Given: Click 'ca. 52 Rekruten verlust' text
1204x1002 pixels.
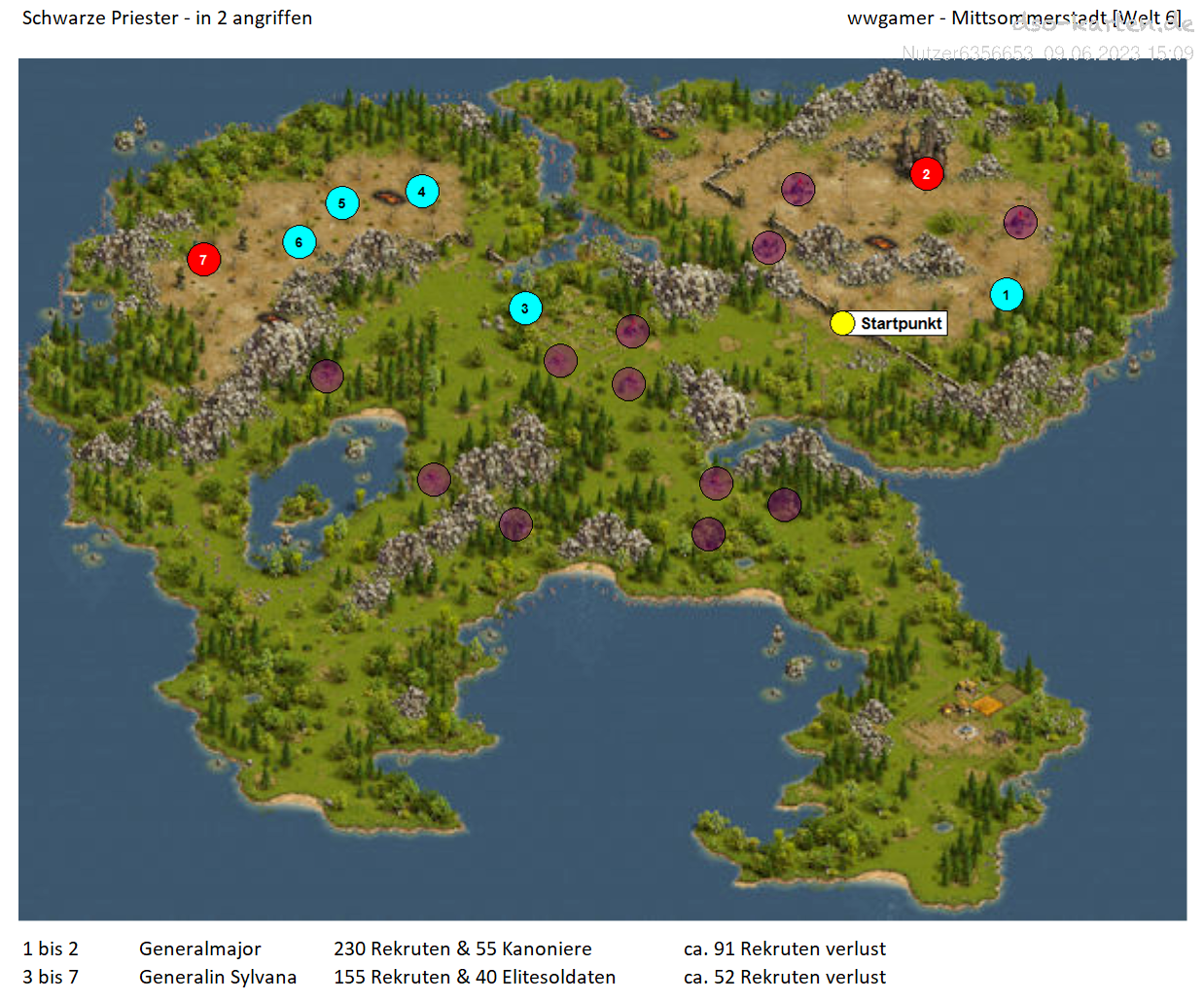Looking at the screenshot, I should pyautogui.click(x=784, y=977).
